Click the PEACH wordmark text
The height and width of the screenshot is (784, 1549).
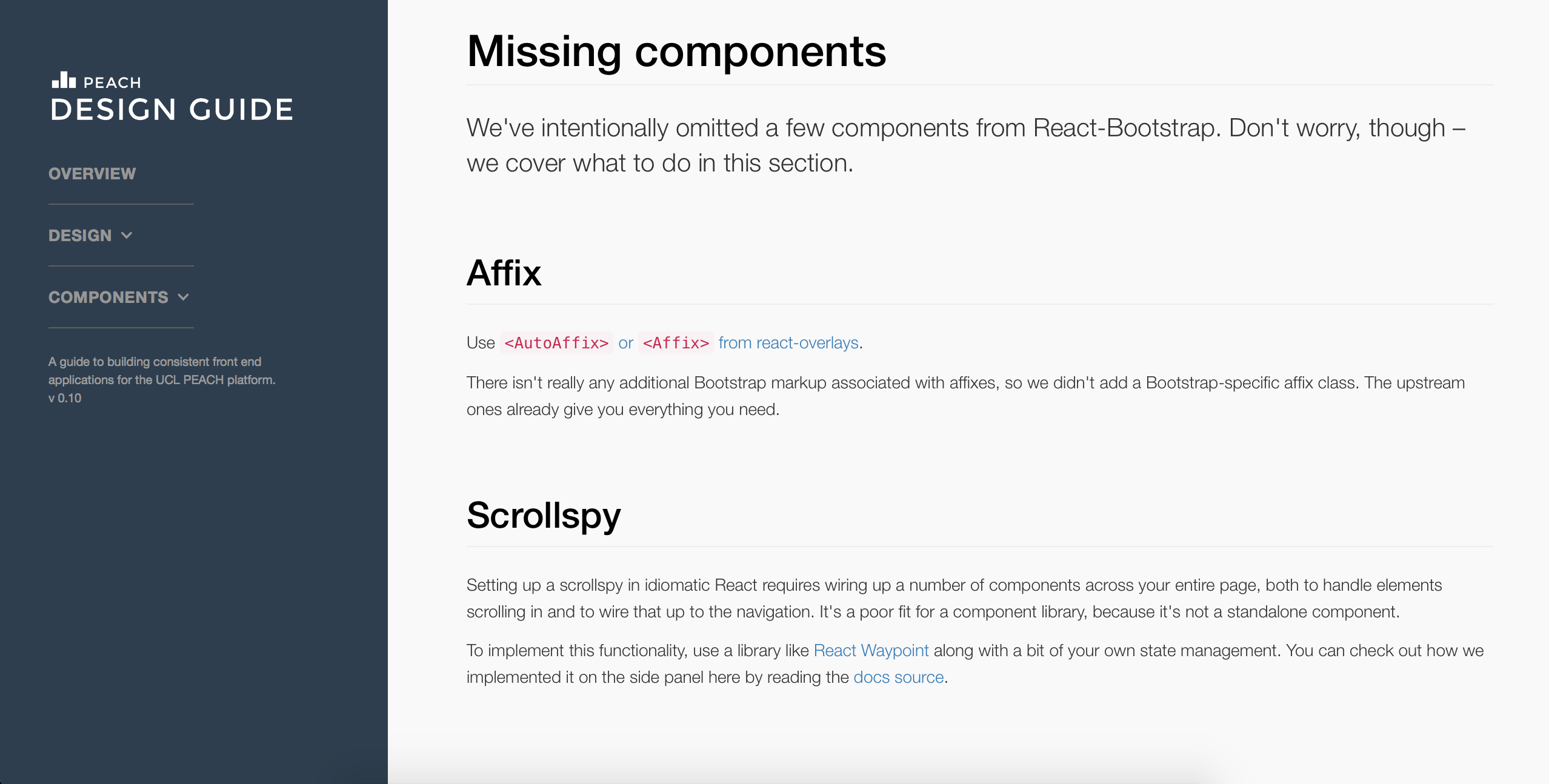[x=112, y=82]
